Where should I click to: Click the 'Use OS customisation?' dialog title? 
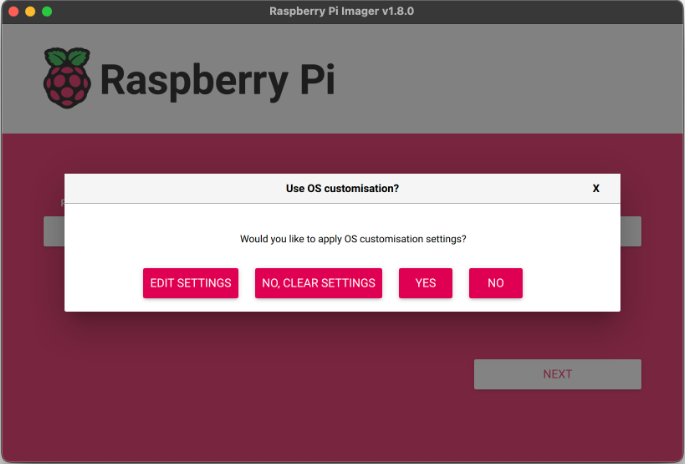point(342,188)
